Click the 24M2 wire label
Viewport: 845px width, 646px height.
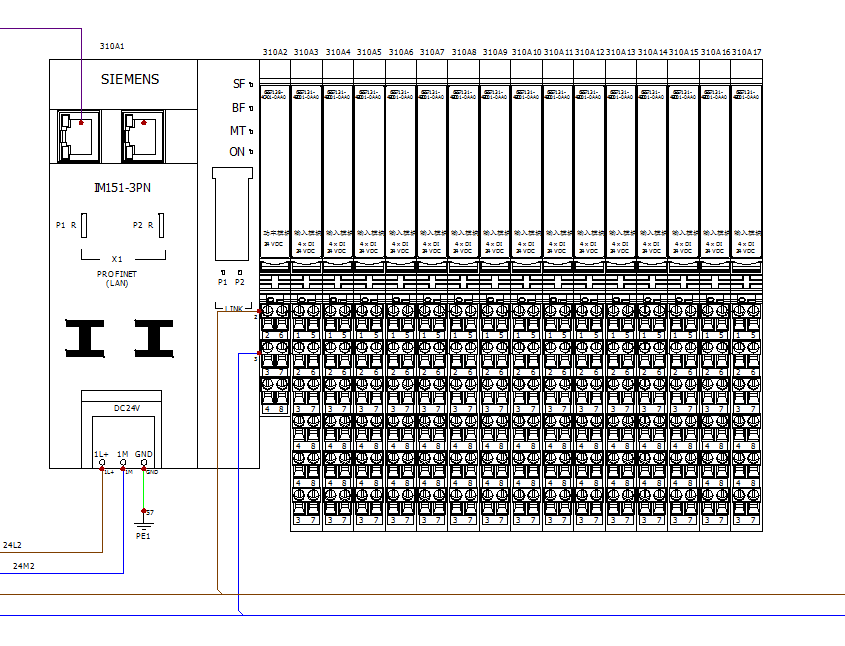tap(24, 566)
